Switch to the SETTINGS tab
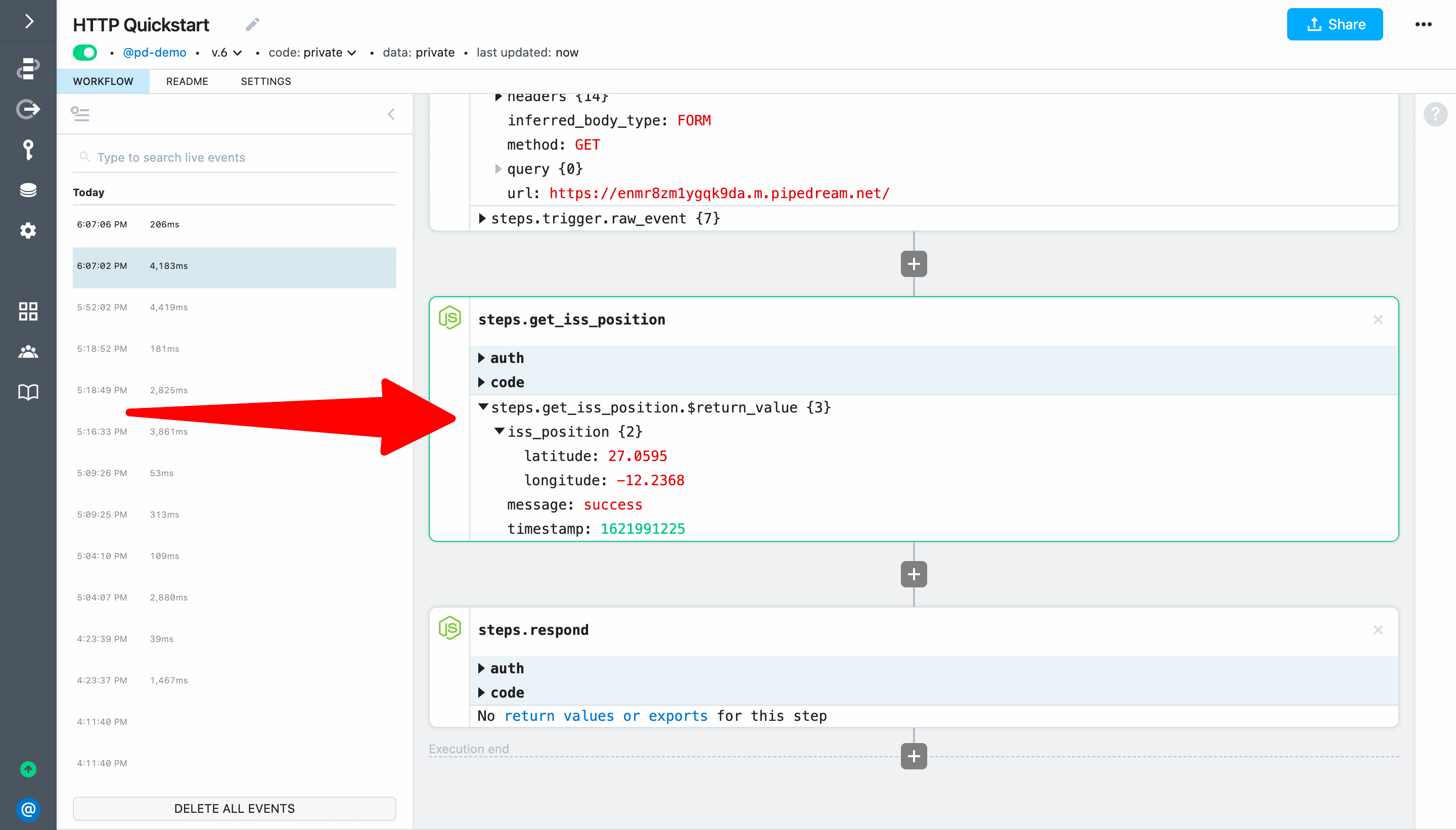 coord(265,81)
